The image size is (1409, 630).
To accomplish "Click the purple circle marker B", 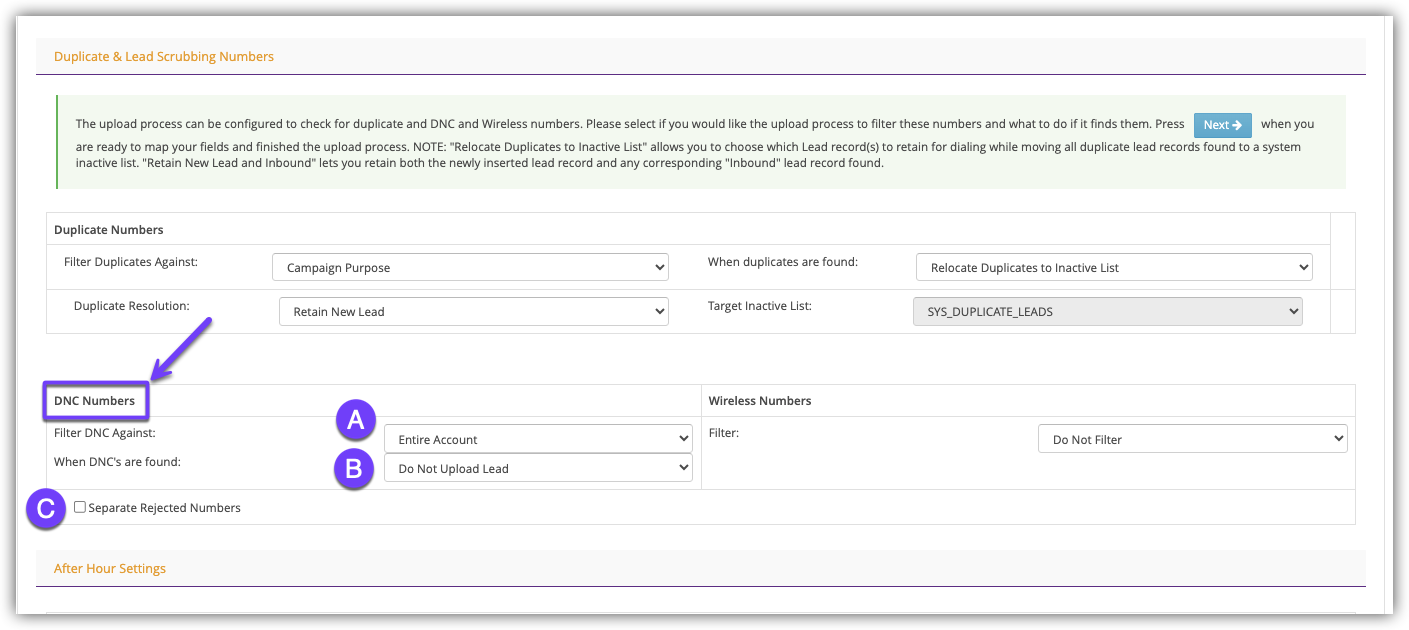I will (x=355, y=469).
